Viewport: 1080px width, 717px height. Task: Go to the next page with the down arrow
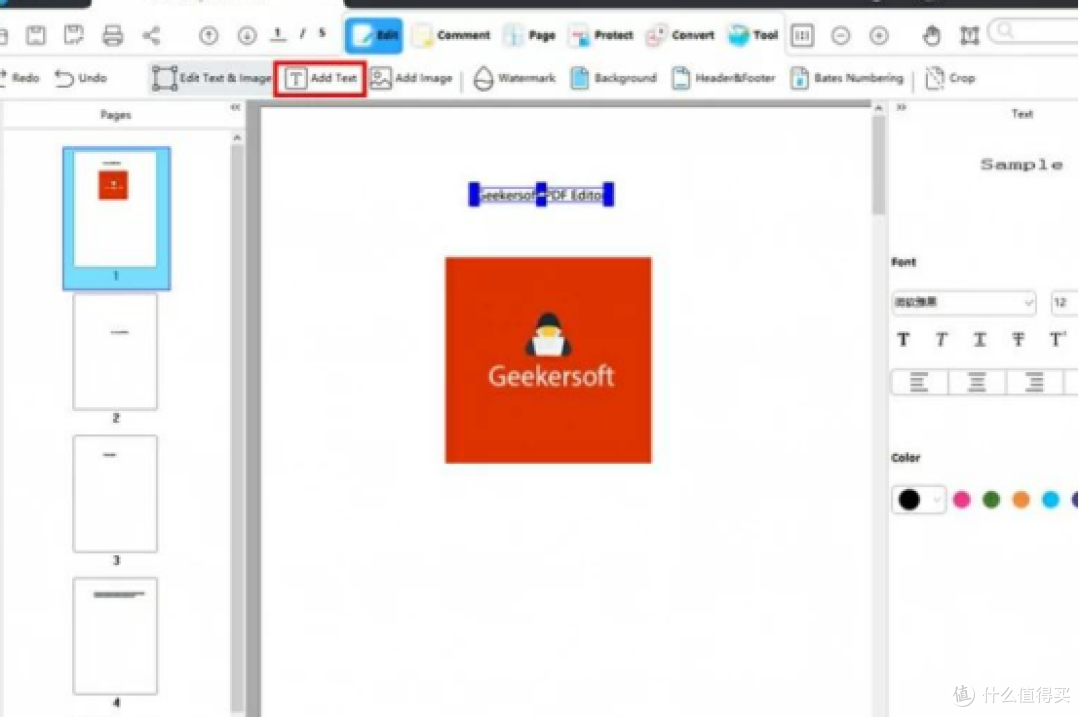(x=247, y=35)
